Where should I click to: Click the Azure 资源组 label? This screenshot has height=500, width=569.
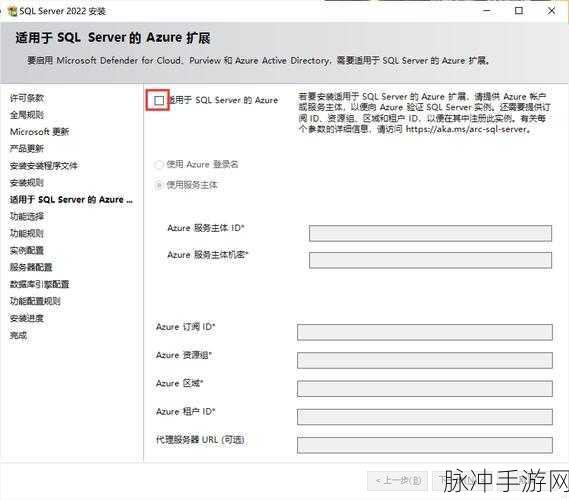click(x=184, y=355)
